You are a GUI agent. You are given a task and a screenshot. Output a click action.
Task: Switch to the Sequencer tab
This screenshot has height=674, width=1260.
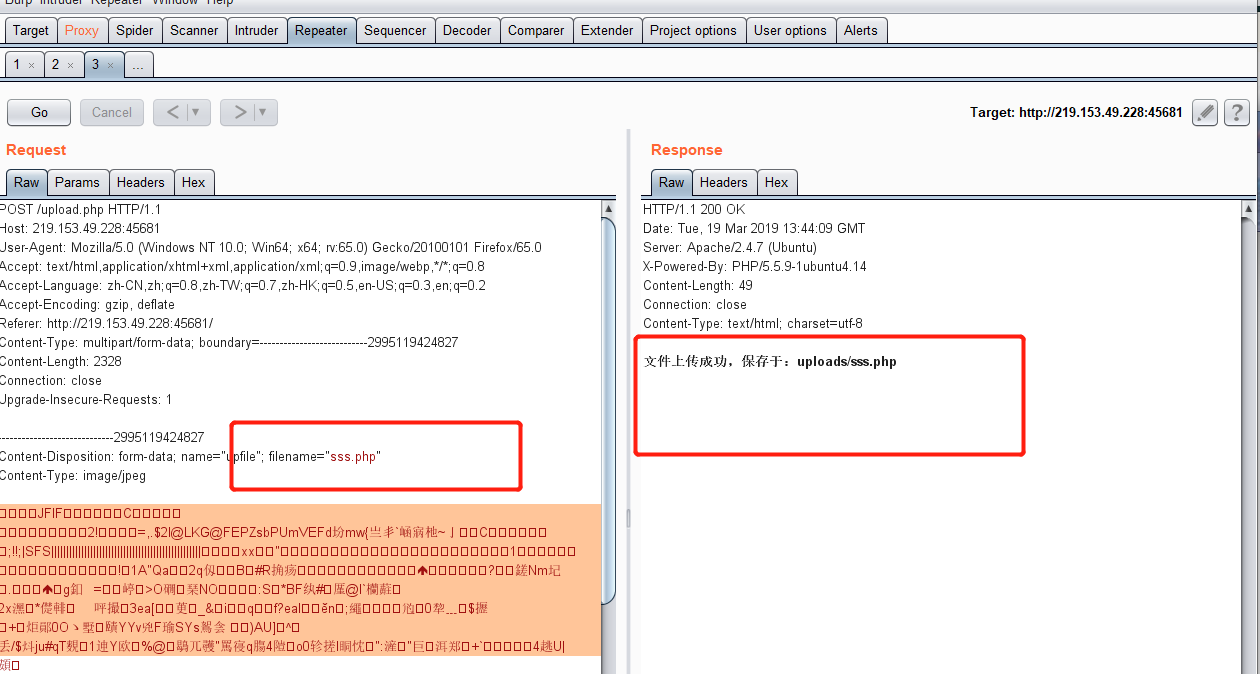(395, 30)
